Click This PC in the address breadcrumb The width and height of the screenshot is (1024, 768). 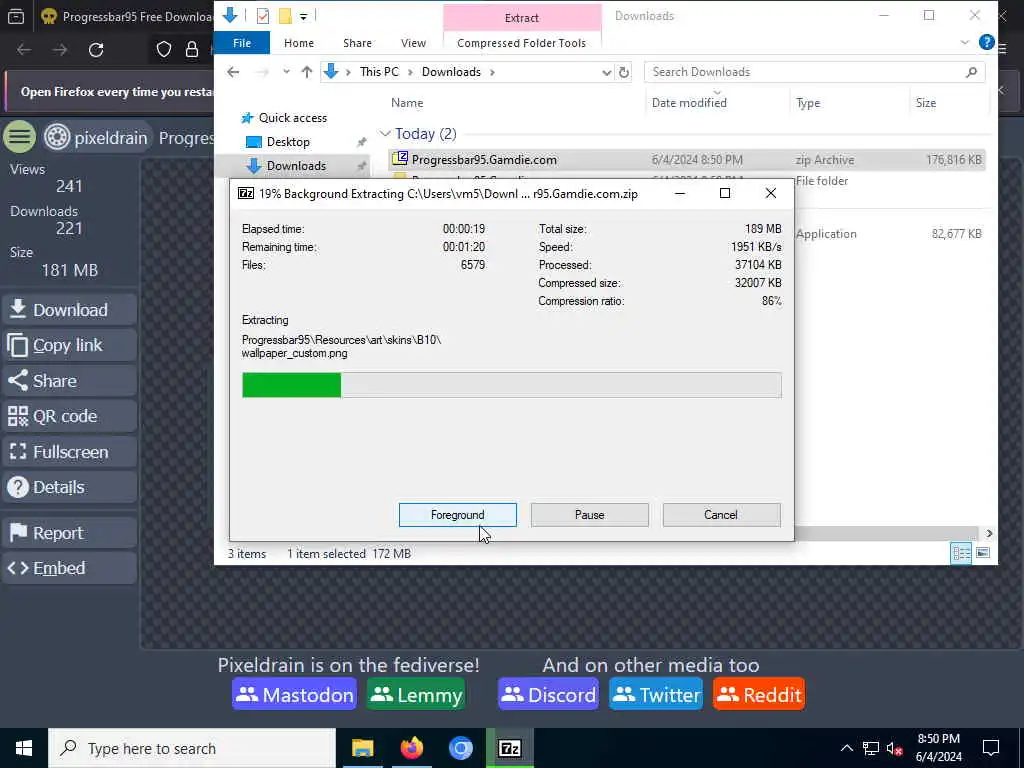[x=379, y=72]
